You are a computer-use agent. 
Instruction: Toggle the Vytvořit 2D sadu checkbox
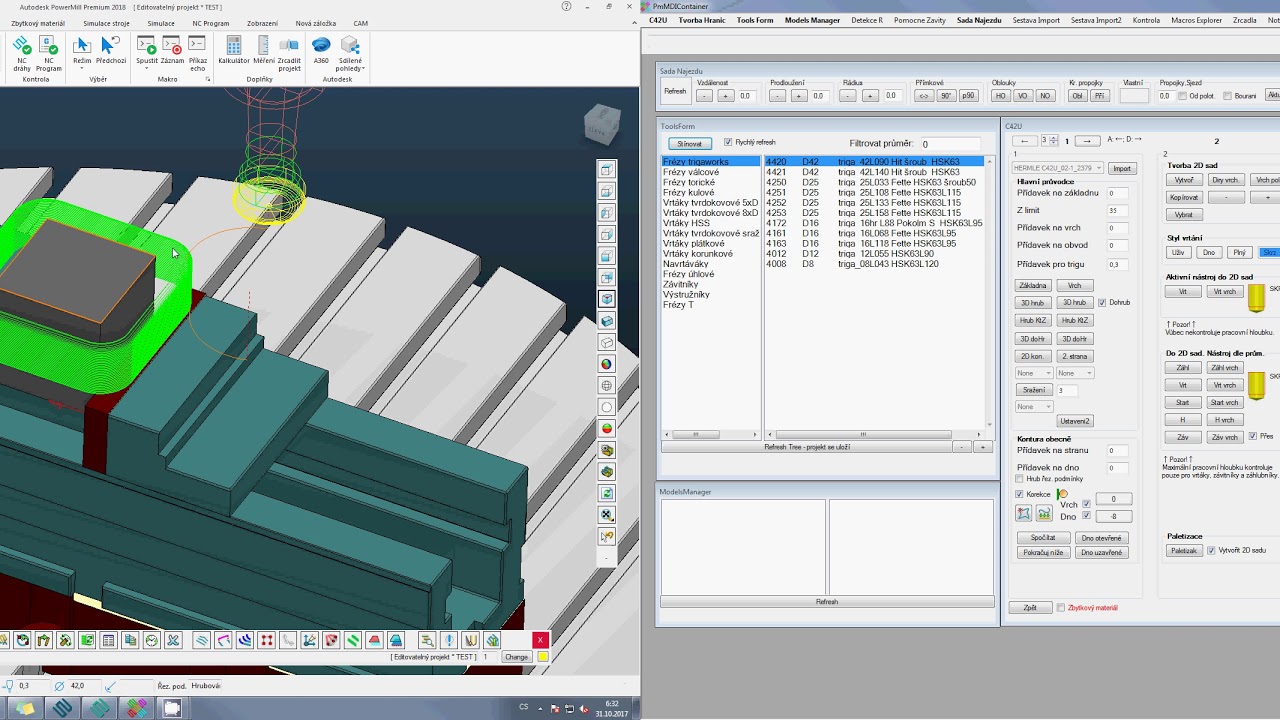click(x=1211, y=550)
